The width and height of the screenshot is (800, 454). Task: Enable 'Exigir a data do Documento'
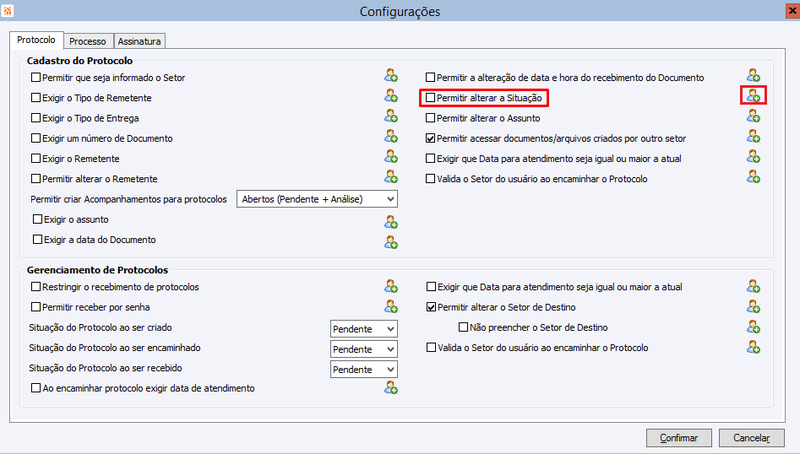tap(37, 239)
